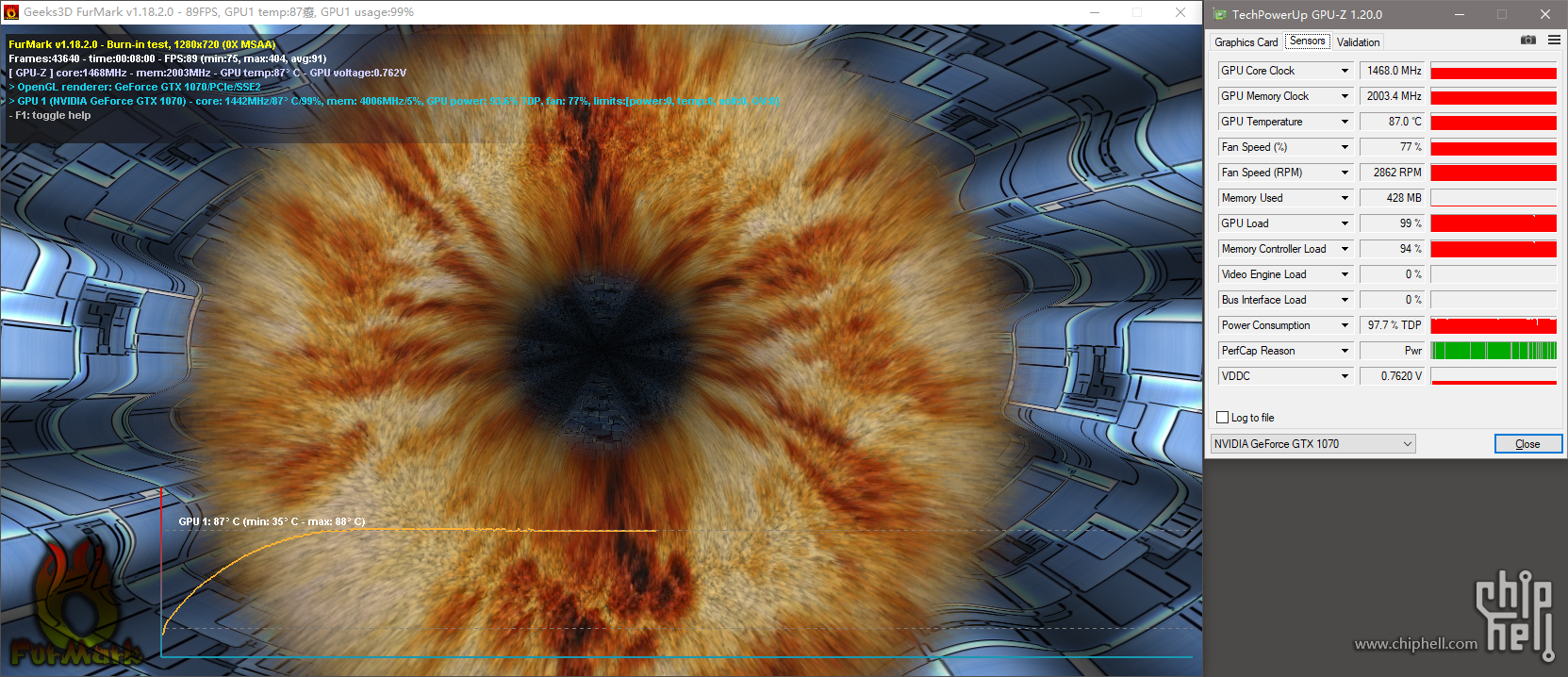The width and height of the screenshot is (1568, 677).
Task: Open the Memory Controller Load dropdown
Action: pos(1345,249)
